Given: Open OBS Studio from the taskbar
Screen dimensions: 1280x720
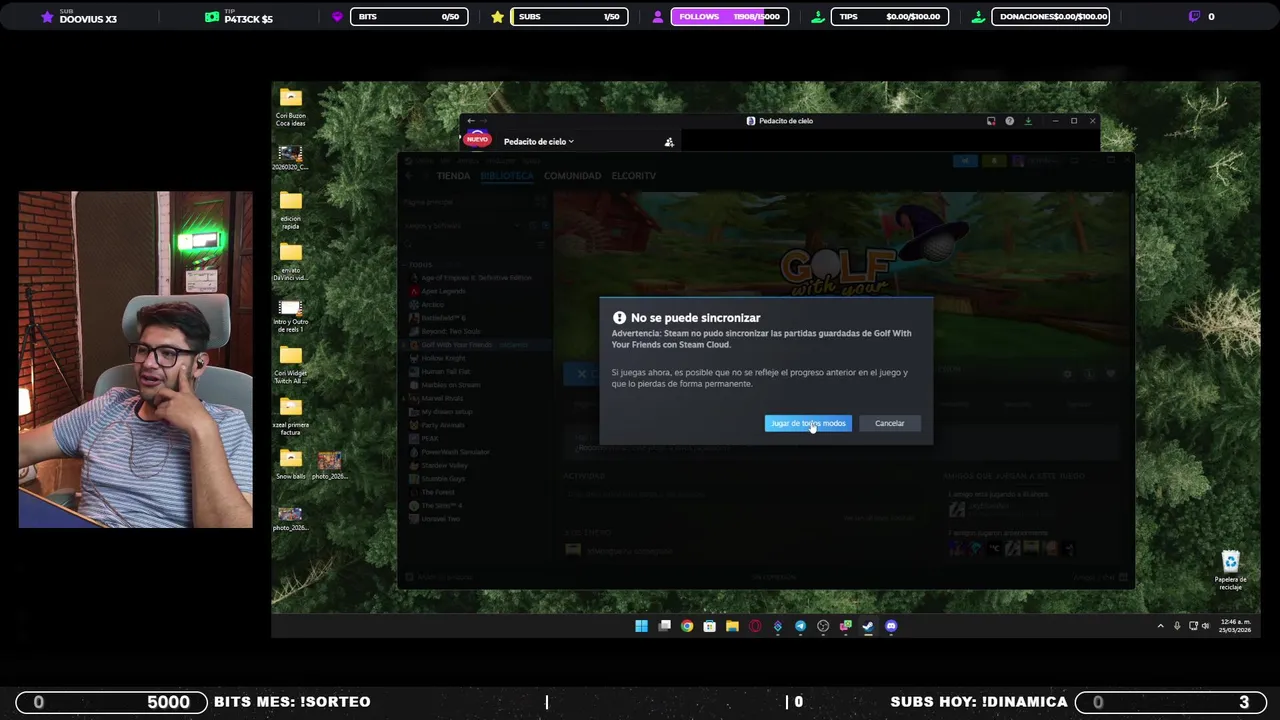Looking at the screenshot, I should [823, 626].
